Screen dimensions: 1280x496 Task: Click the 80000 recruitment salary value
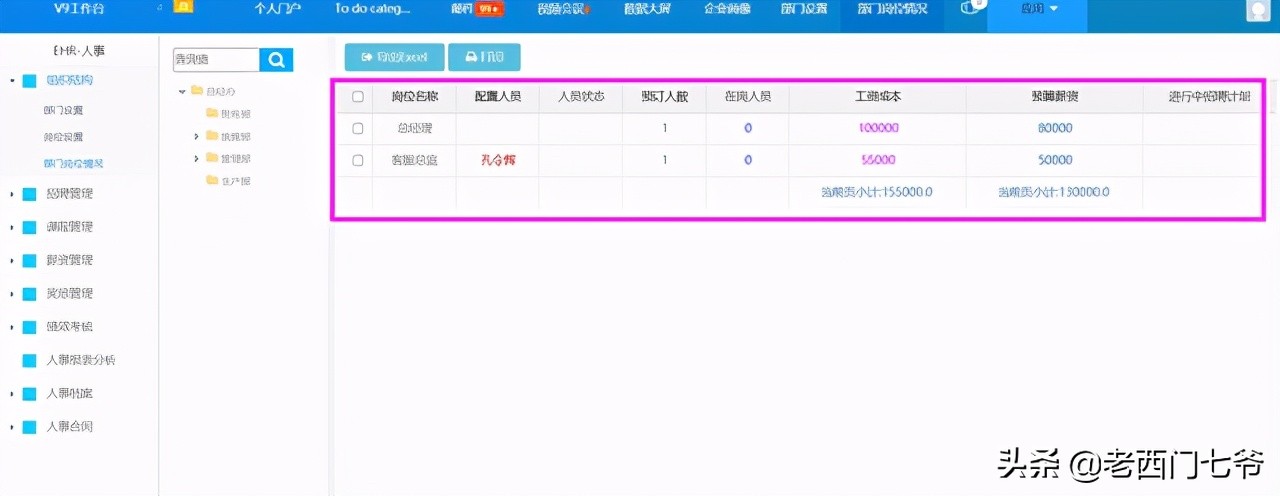coord(1054,128)
